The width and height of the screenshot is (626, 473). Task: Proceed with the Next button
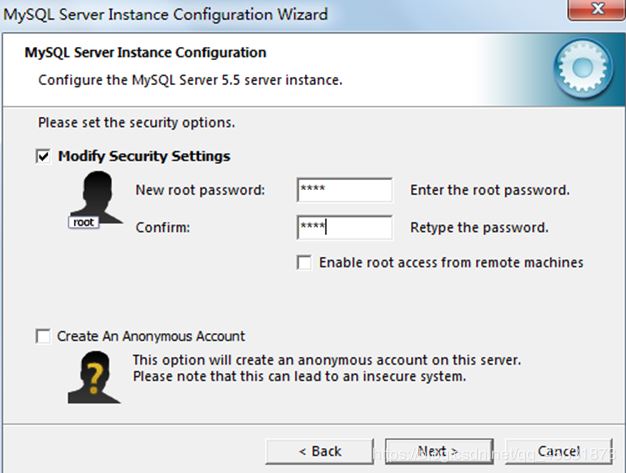(x=438, y=451)
